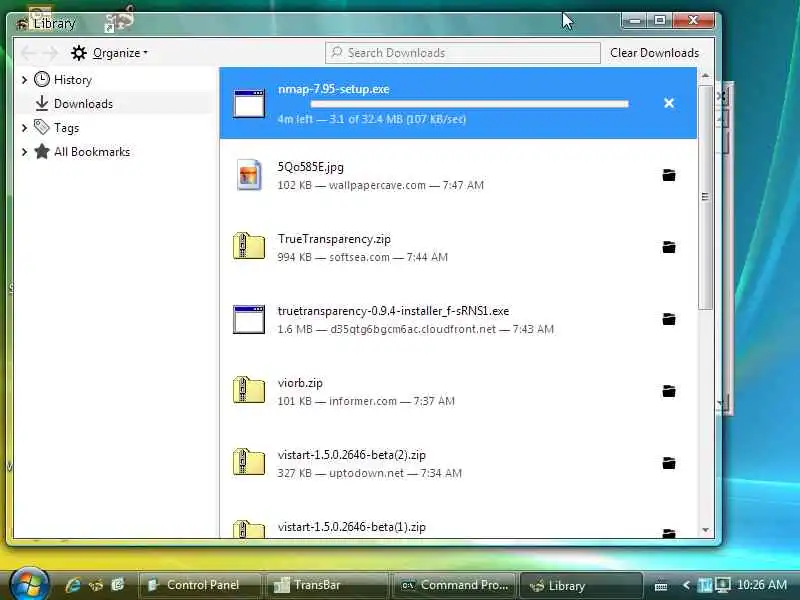Click the vistart beta(2) zip archive icon
Screen dimensions: 800x600
click(x=249, y=462)
